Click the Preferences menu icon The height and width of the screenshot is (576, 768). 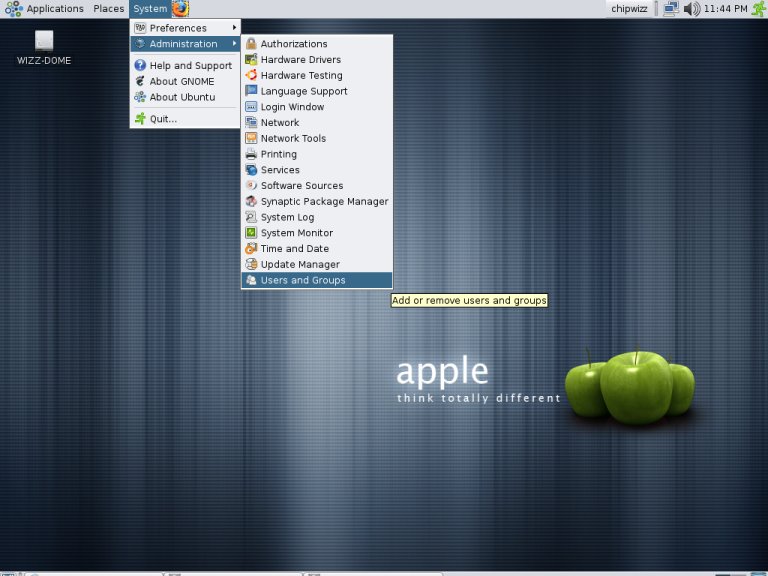pos(140,28)
